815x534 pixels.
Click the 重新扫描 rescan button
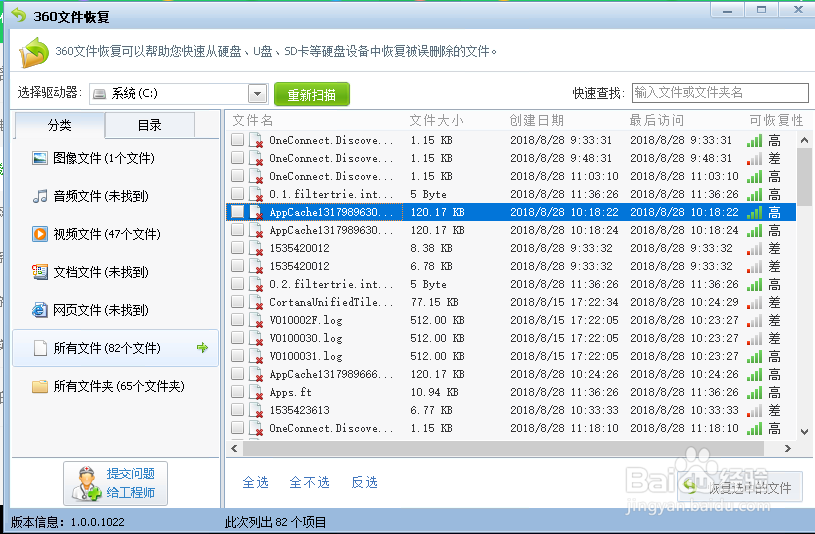point(312,95)
